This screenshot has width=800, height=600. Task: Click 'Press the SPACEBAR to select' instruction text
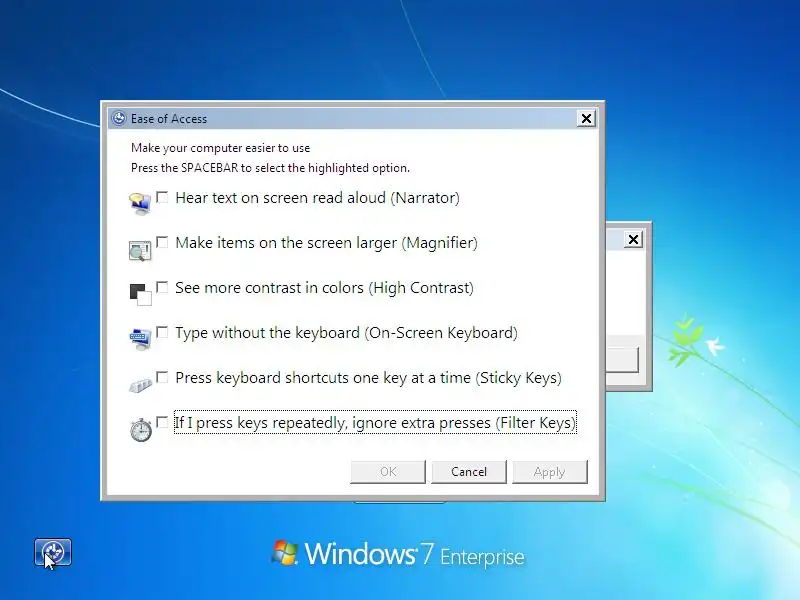click(270, 168)
